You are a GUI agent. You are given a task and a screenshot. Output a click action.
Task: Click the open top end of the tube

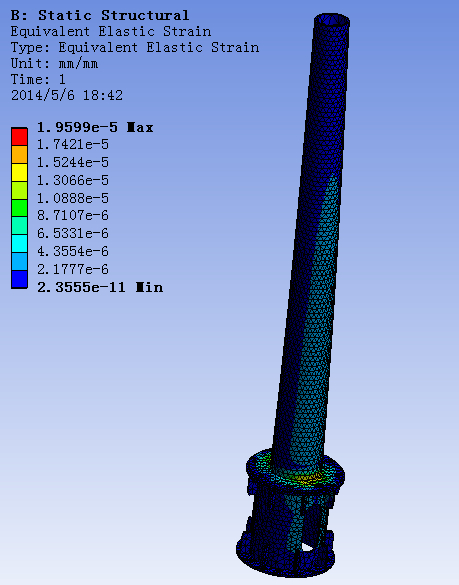pyautogui.click(x=332, y=20)
